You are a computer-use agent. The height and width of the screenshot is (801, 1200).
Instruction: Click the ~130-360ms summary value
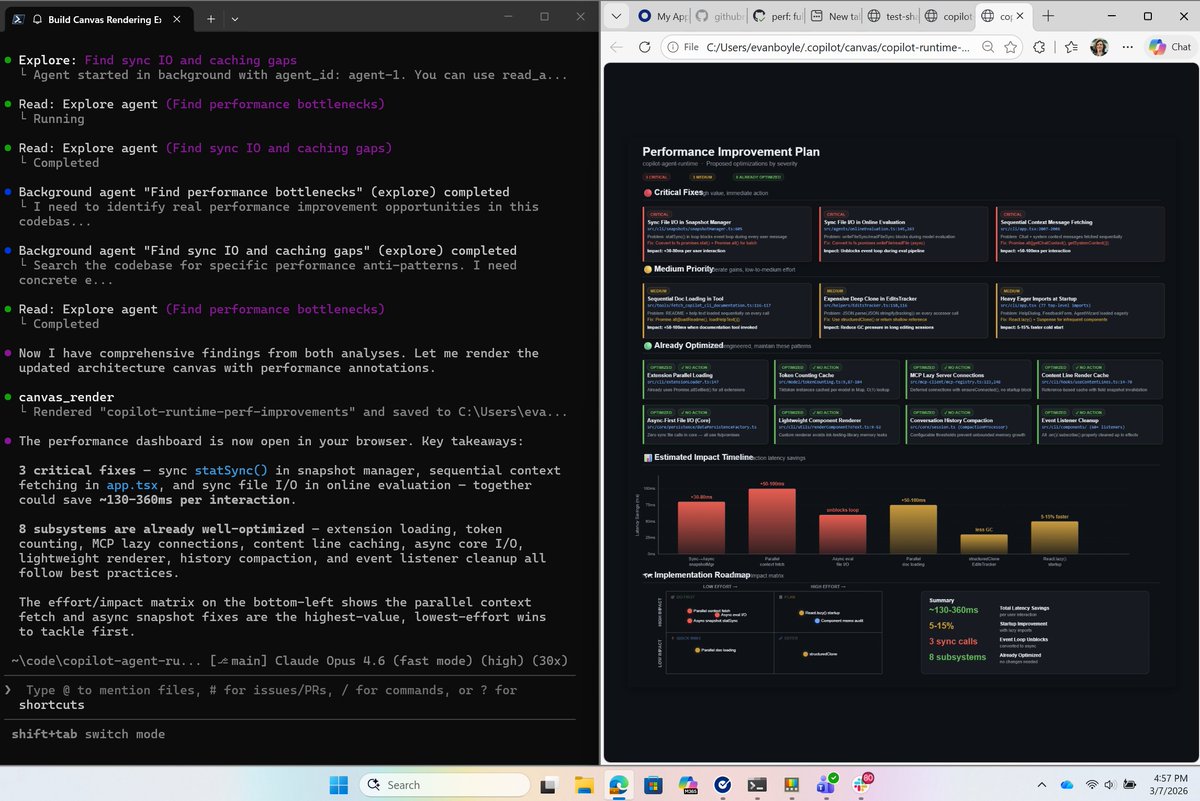(953, 610)
